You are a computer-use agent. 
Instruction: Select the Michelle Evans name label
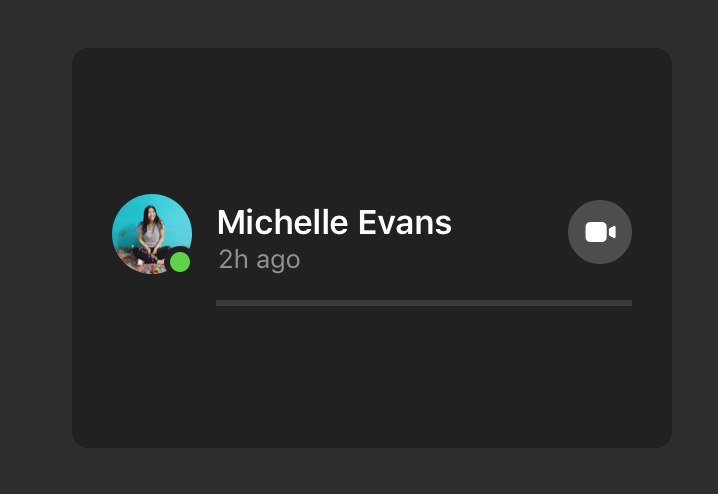point(334,223)
